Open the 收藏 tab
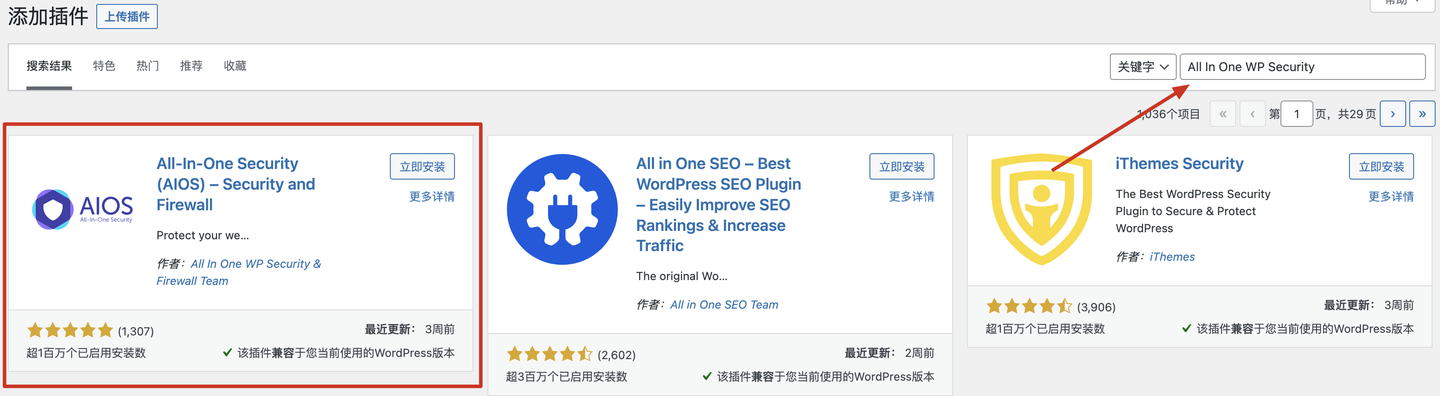Screen dimensions: 1440x396 (x=235, y=66)
